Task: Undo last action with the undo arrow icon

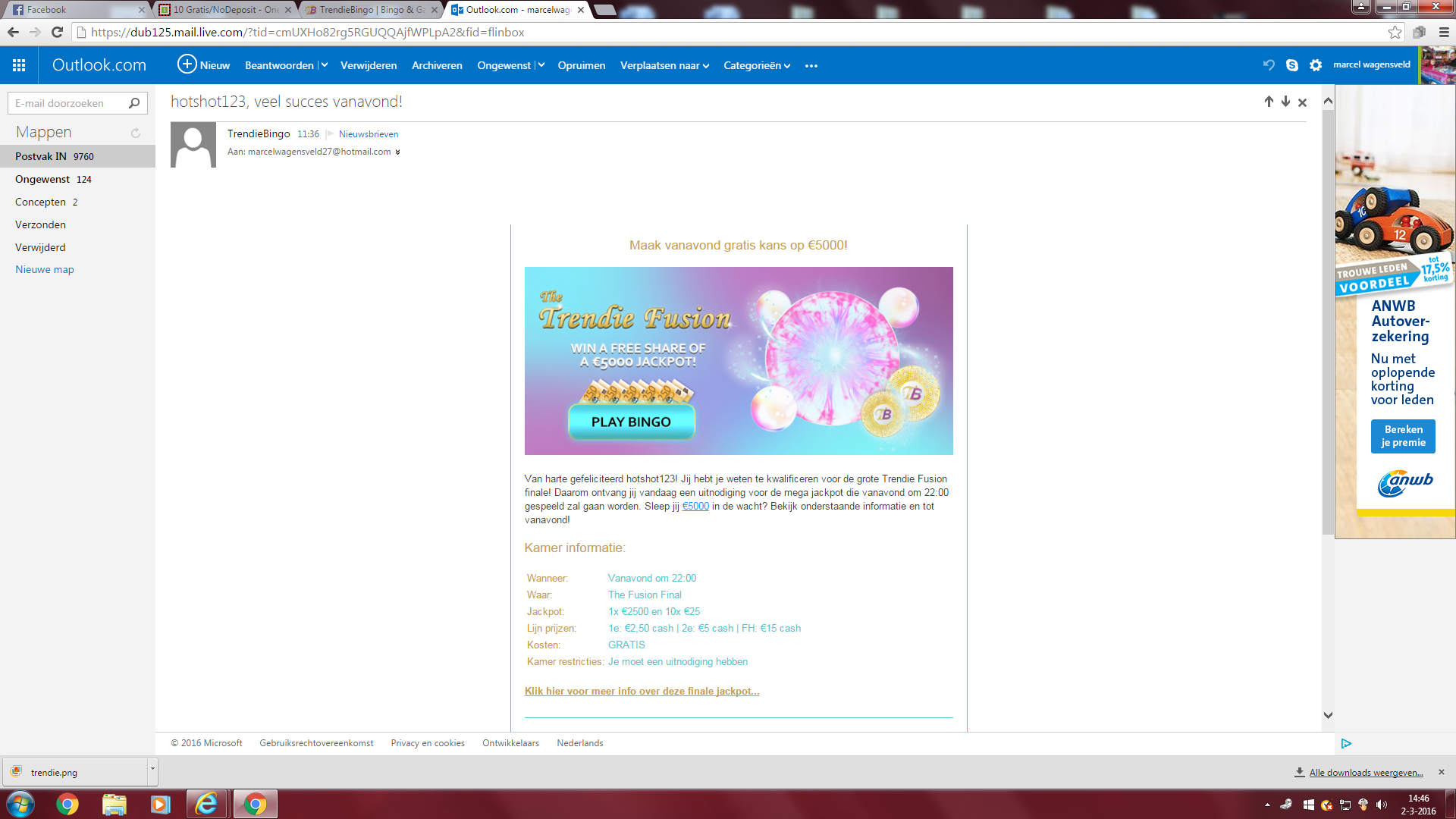Action: point(1269,65)
